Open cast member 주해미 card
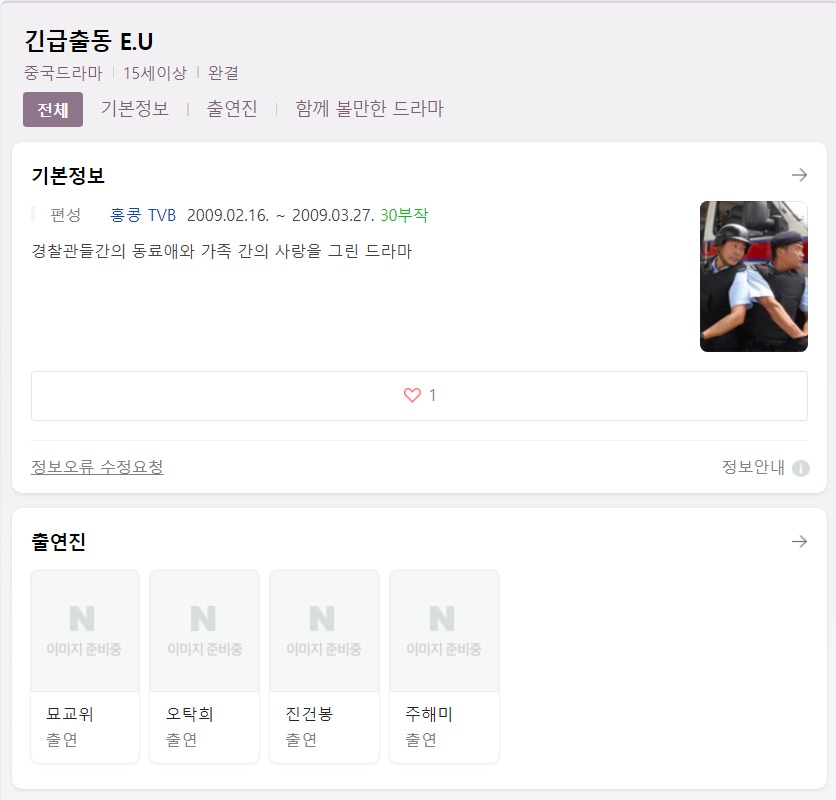Viewport: 836px width, 800px height. pos(444,666)
